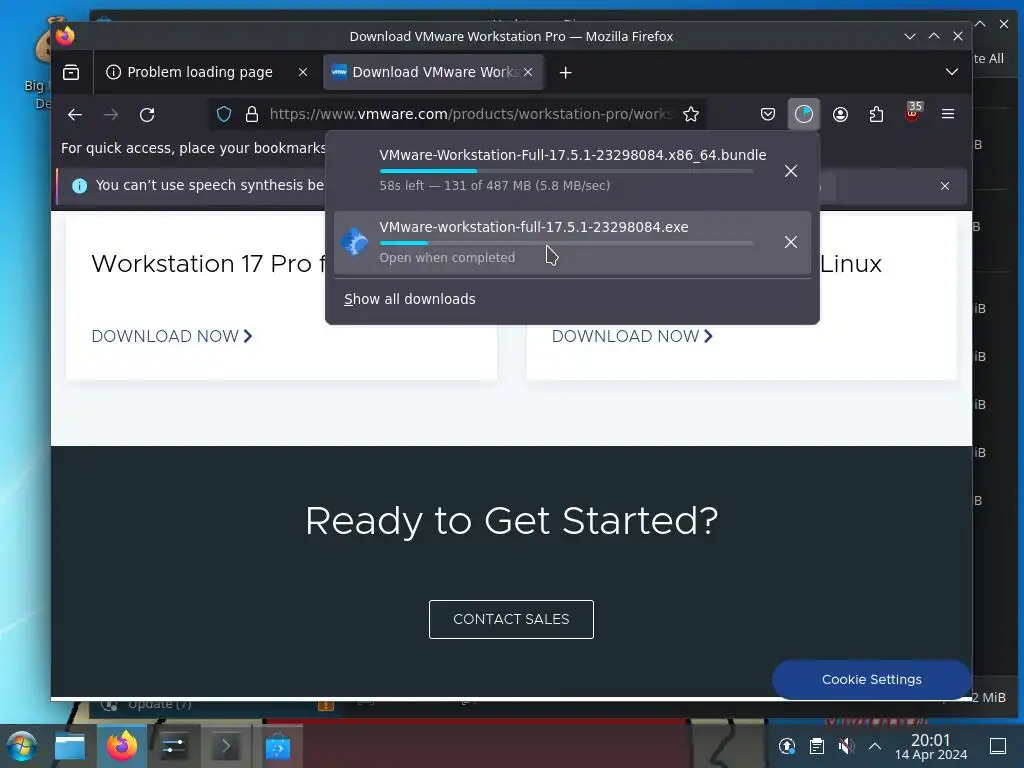Screen dimensions: 1024x768
Task: Click the VMware .exe download file icon
Action: click(355, 242)
